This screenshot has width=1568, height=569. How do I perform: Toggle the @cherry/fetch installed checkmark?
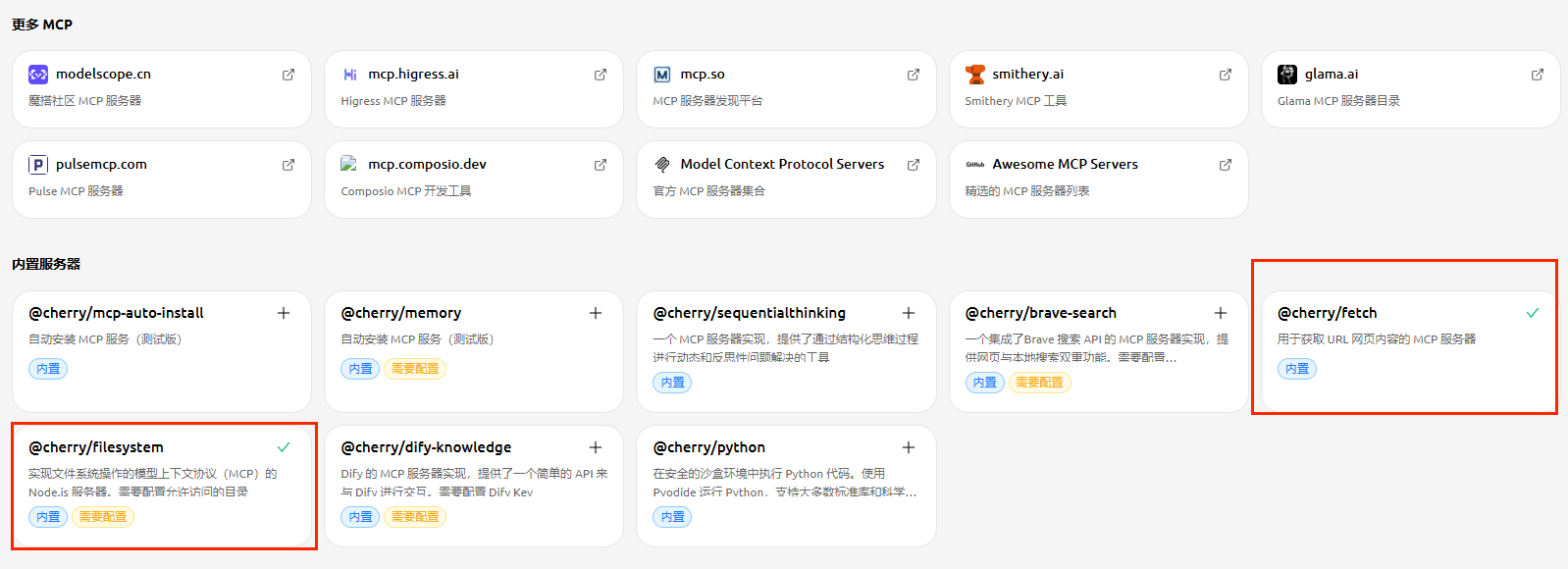(1533, 313)
